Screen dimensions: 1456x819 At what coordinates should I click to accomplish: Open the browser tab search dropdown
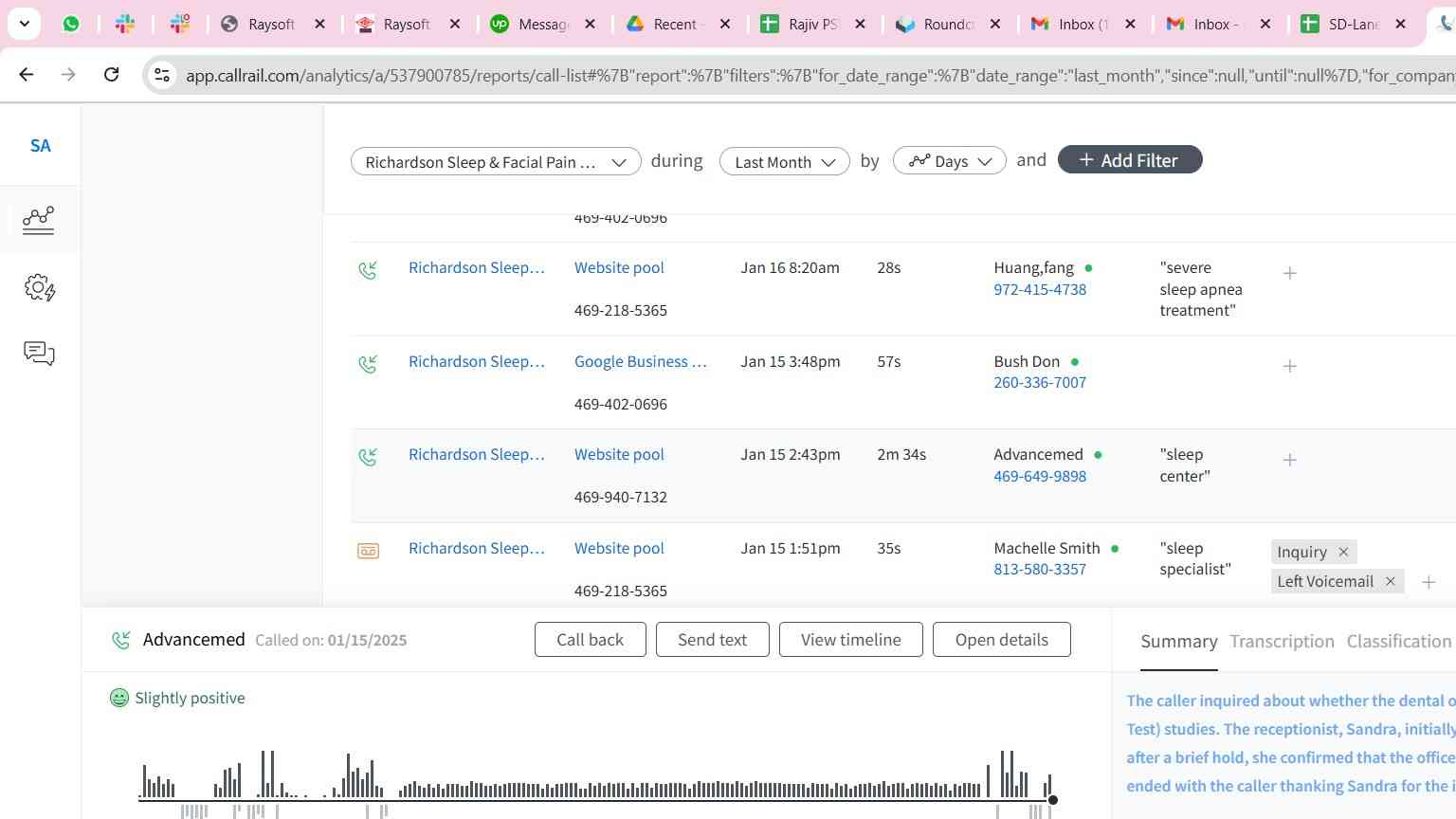(x=24, y=24)
